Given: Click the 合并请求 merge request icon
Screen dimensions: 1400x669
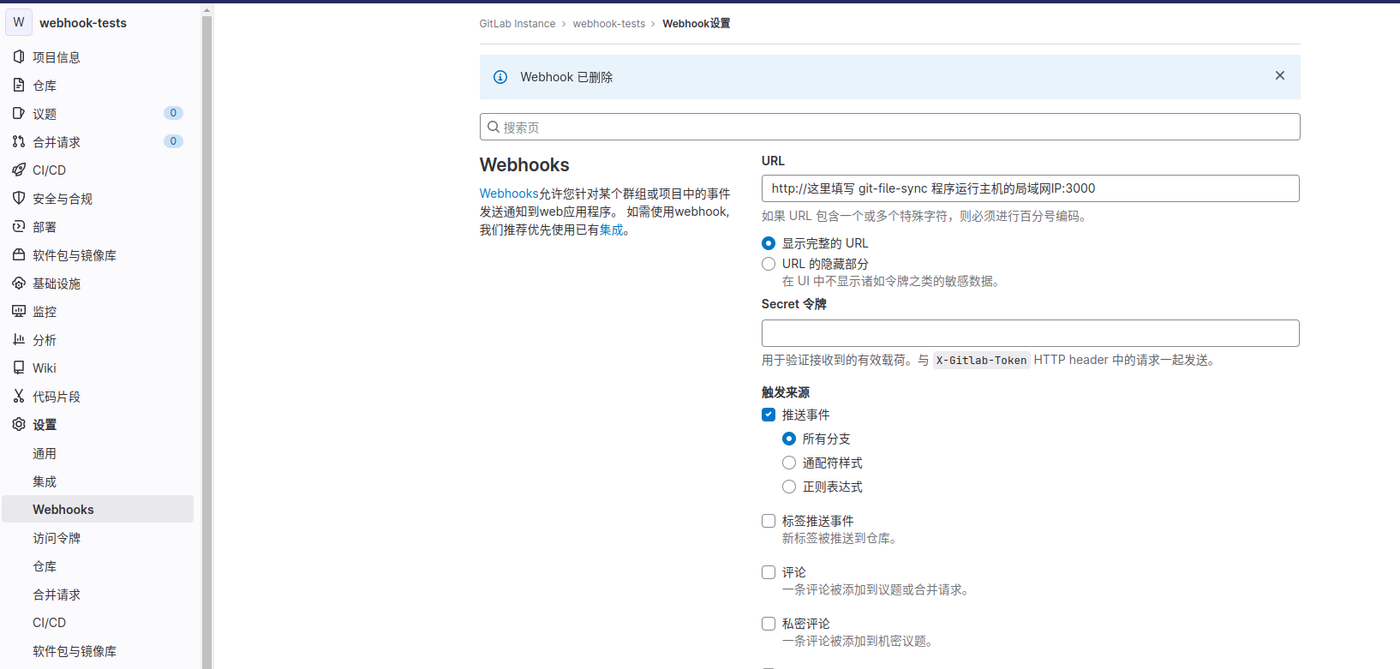Looking at the screenshot, I should pyautogui.click(x=19, y=142).
